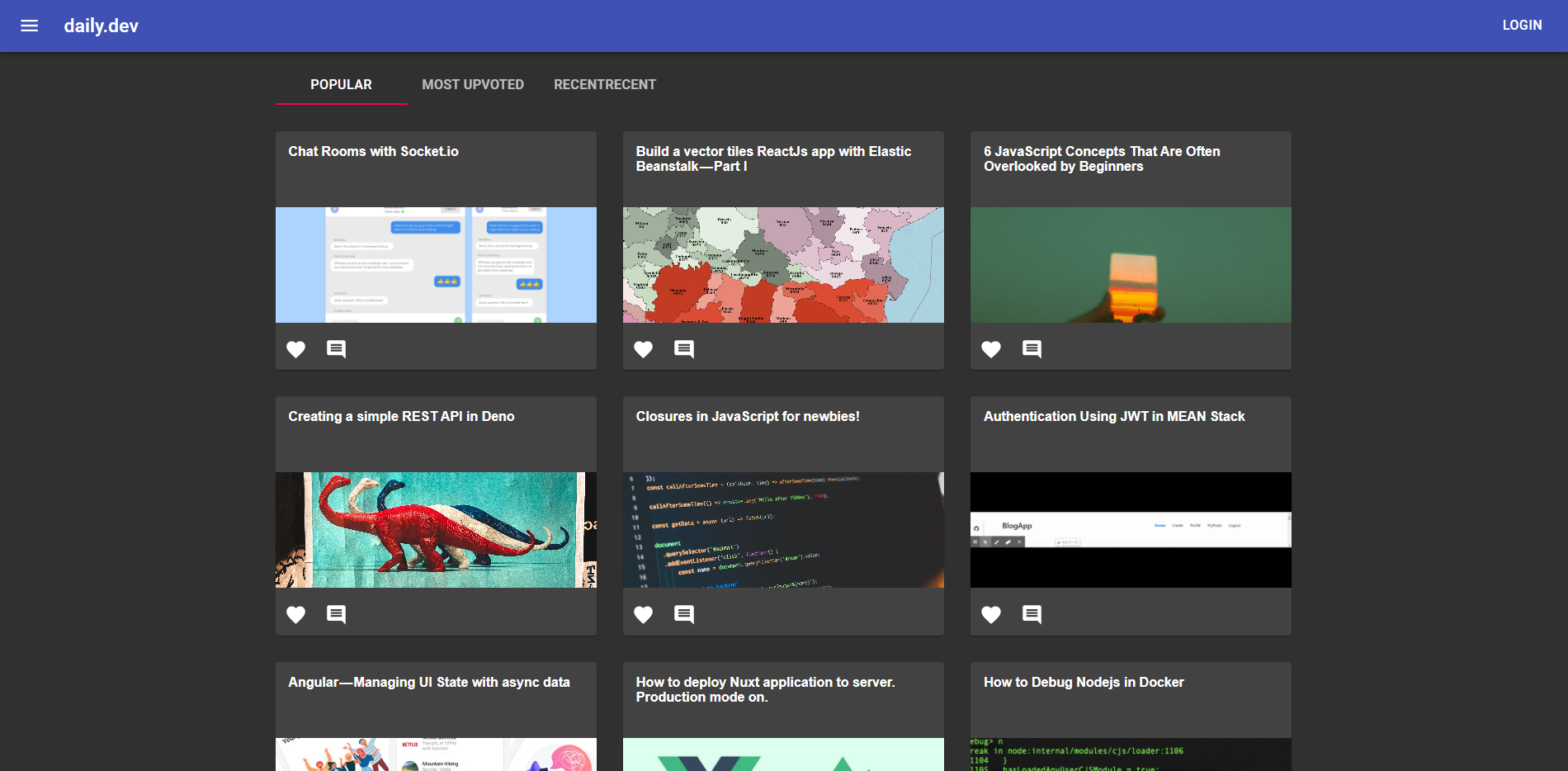Viewport: 1568px width, 771px height.
Task: Like the Chat Rooms with Socket.io post
Action: (295, 349)
